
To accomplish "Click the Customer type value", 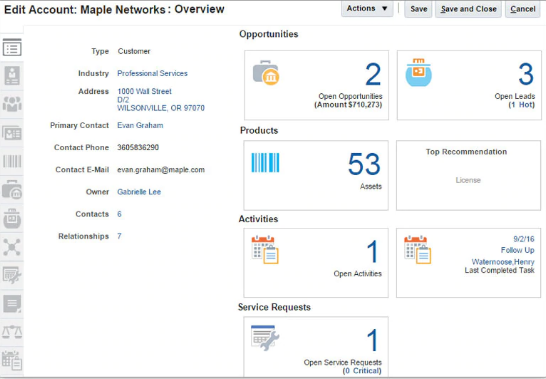I will pyautogui.click(x=134, y=51).
